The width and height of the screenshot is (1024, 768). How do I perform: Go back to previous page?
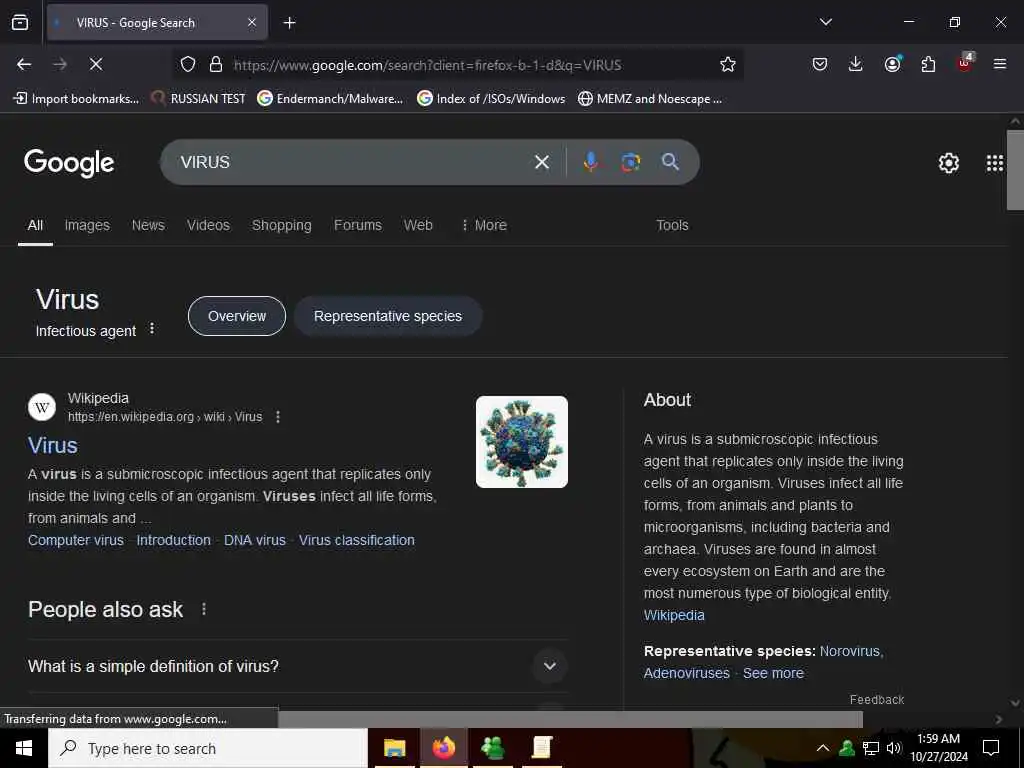coord(24,64)
